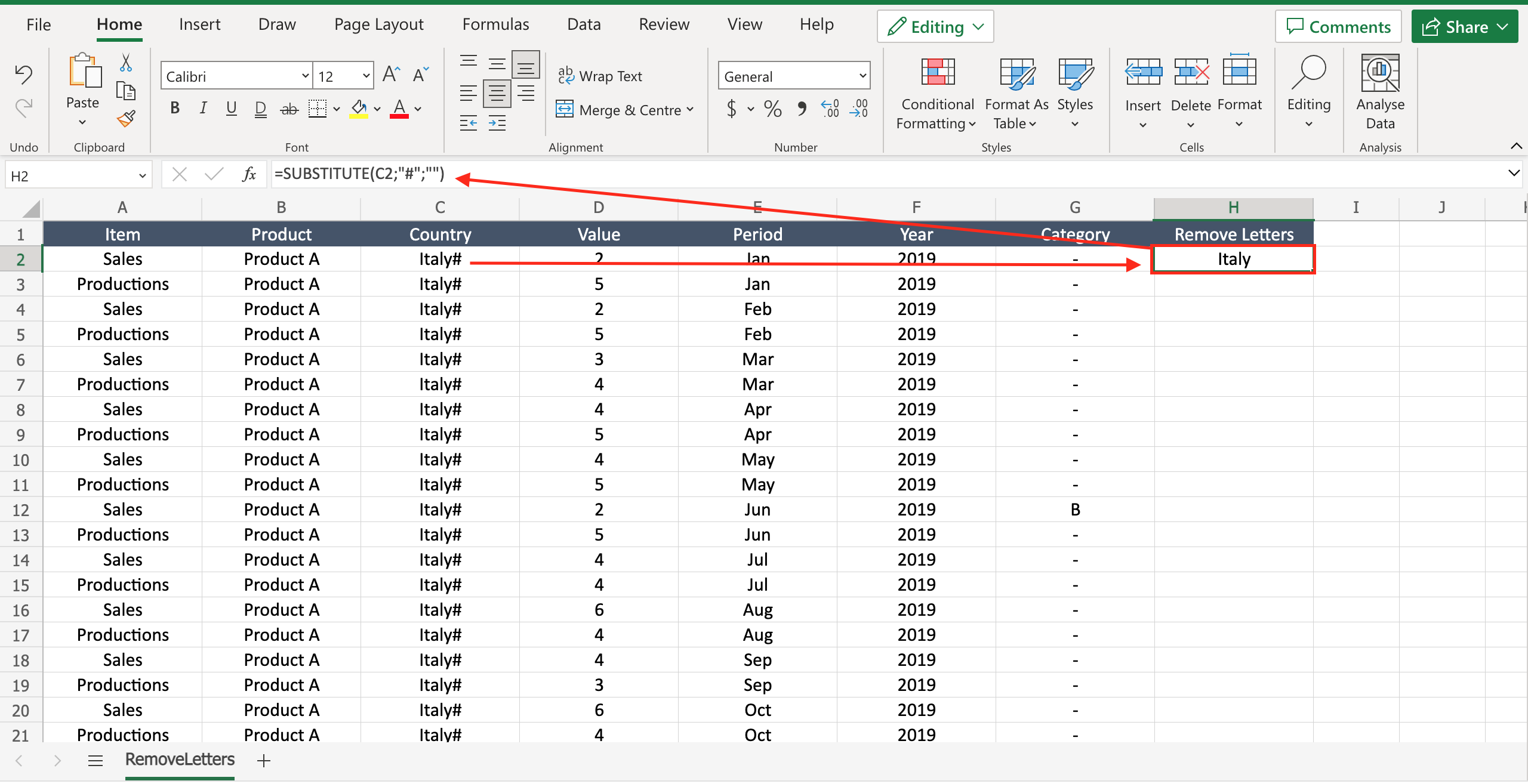Click the Comments button

pyautogui.click(x=1338, y=27)
